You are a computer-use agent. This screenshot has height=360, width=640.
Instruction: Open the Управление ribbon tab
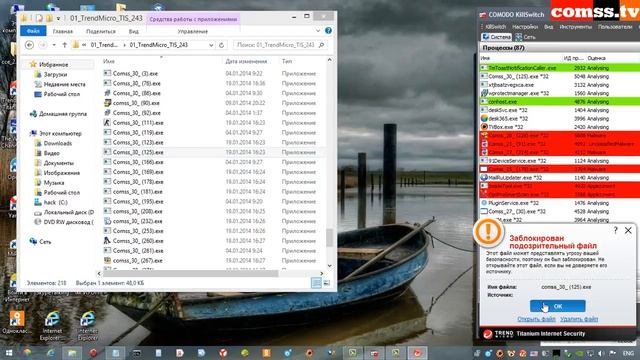pos(193,31)
